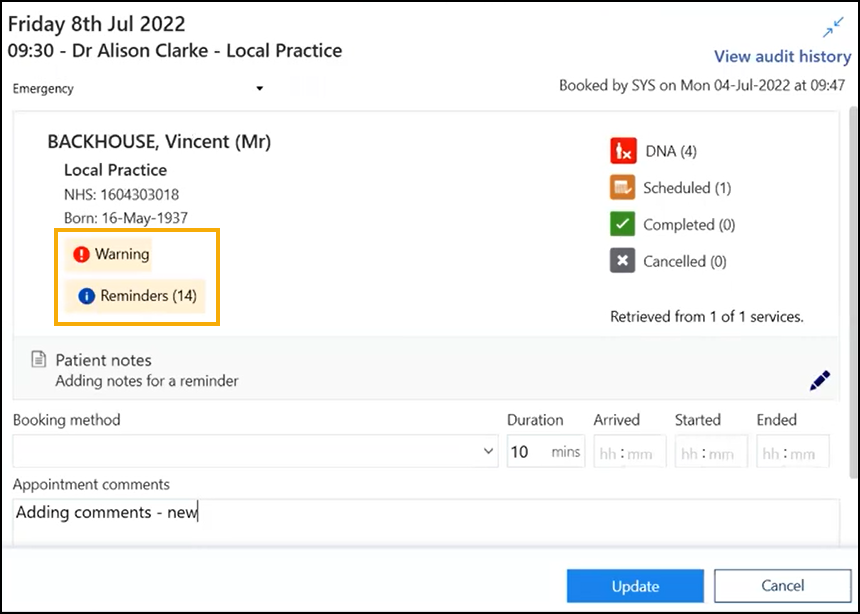Click the Appointment comments text box
Image resolution: width=860 pixels, height=614 pixels.
[425, 522]
